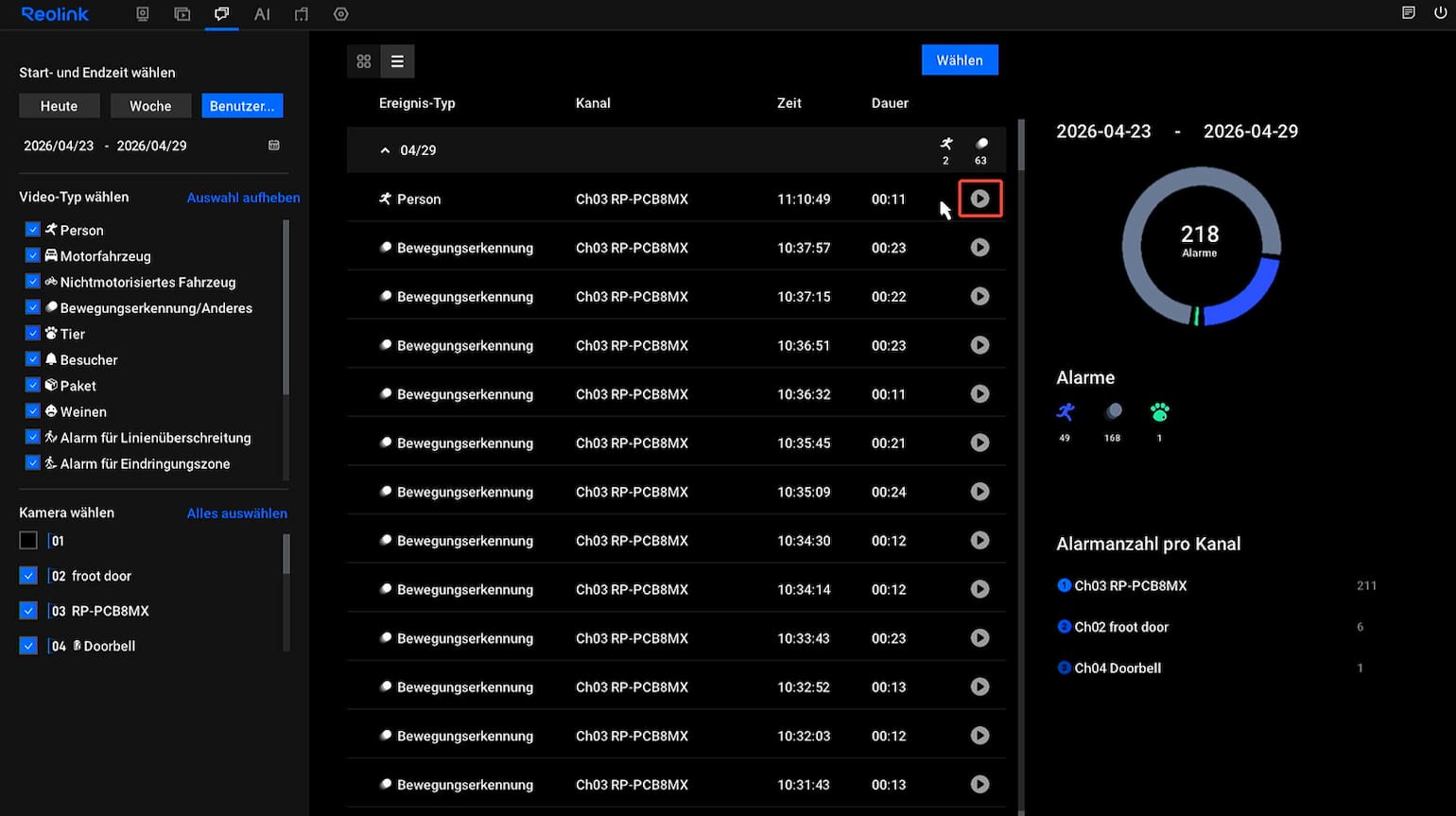Click Ch03 RP-PCB8MX in Alarmanzahl pro Kanal
The width and height of the screenshot is (1456, 816).
[x=1131, y=586]
